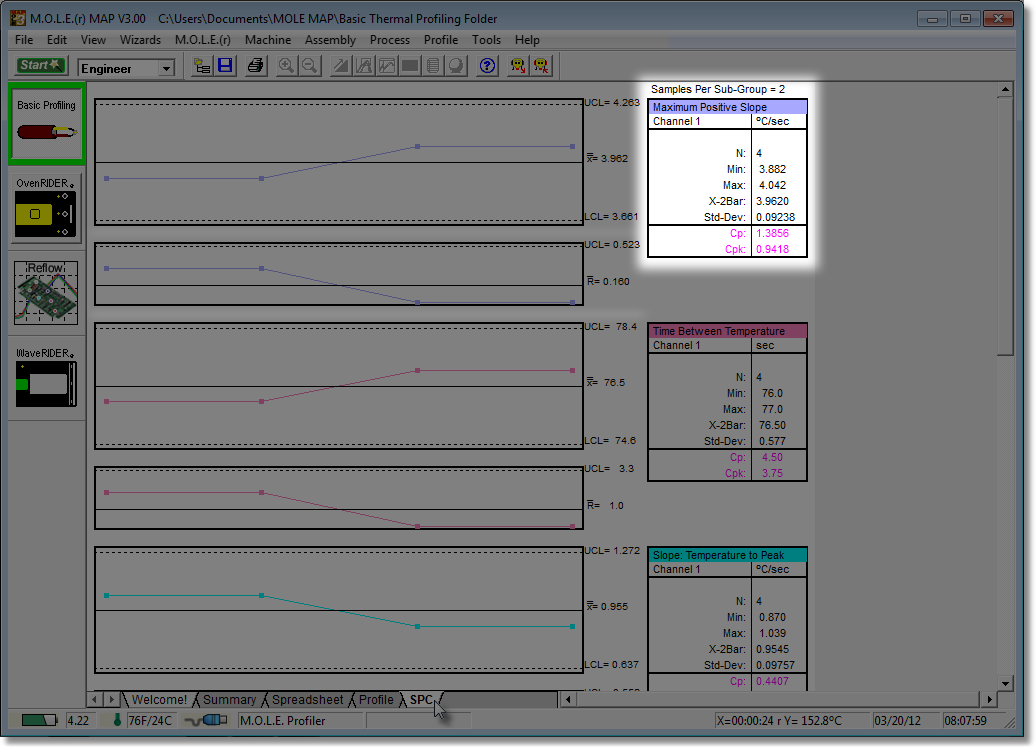Click the tab scroll right arrow
Image resolution: width=1036 pixels, height=749 pixels.
point(111,699)
